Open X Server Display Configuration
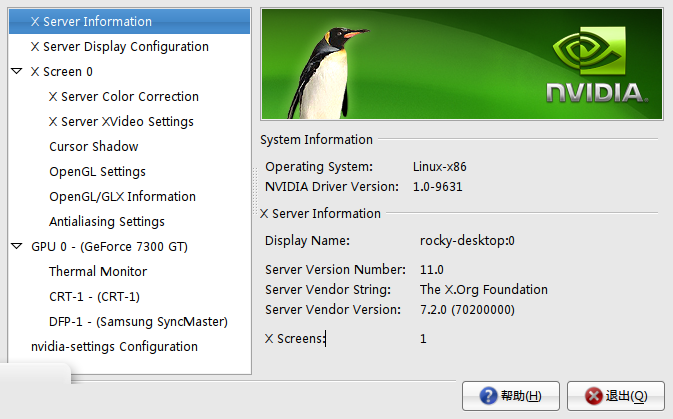Viewport: 673px width, 419px height. click(x=119, y=46)
